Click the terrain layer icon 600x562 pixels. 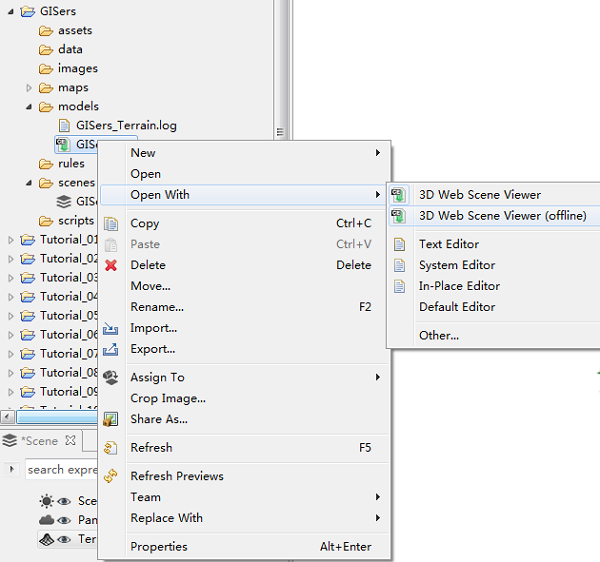(x=47, y=539)
